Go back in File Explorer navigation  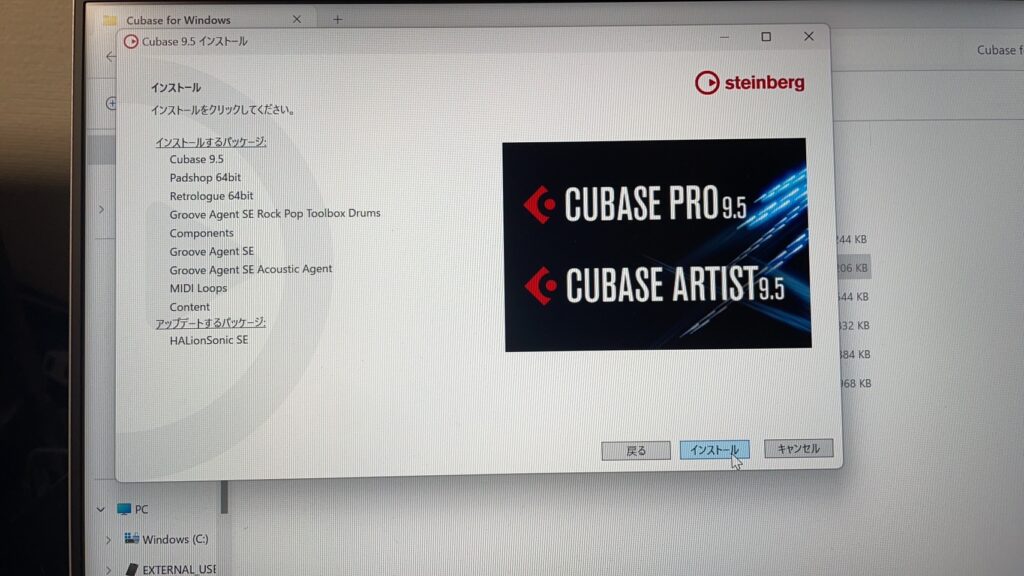111,57
